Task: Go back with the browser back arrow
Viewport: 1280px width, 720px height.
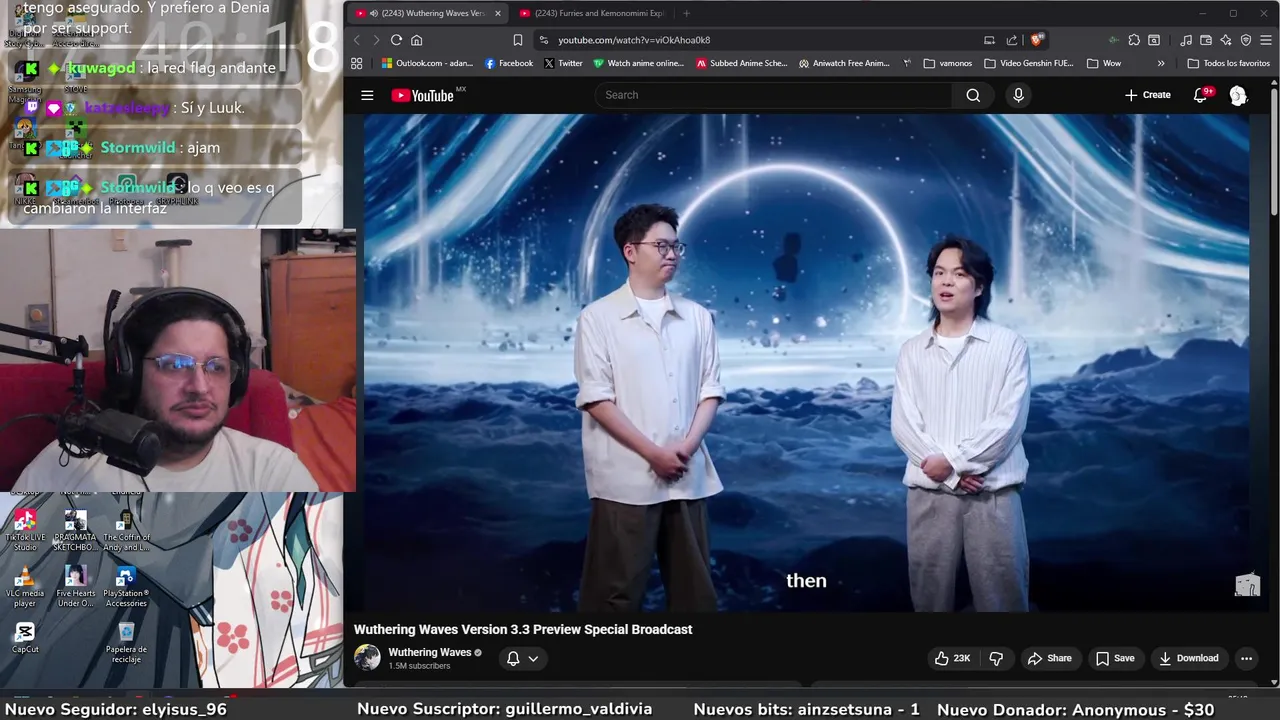Action: [356, 40]
